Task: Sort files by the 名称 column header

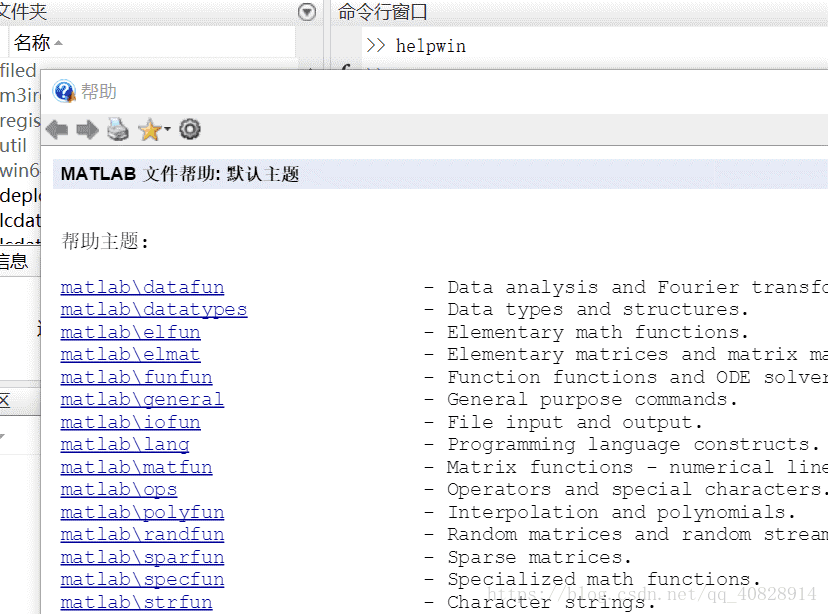Action: (x=32, y=43)
